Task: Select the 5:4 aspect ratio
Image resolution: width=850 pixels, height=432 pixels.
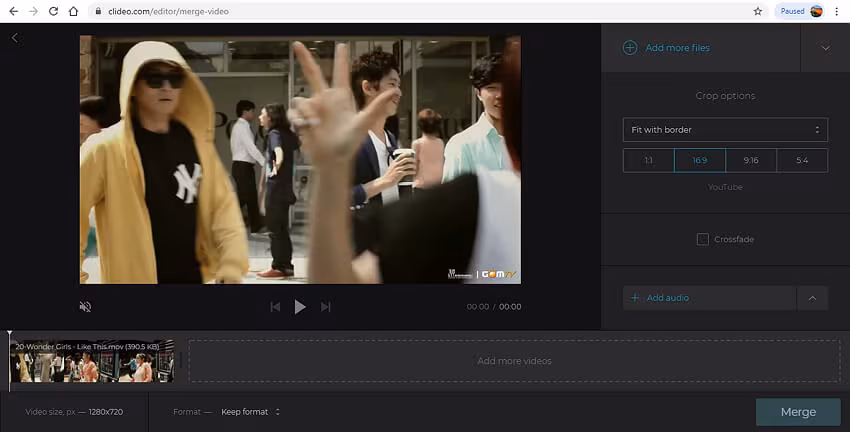Action: point(802,160)
